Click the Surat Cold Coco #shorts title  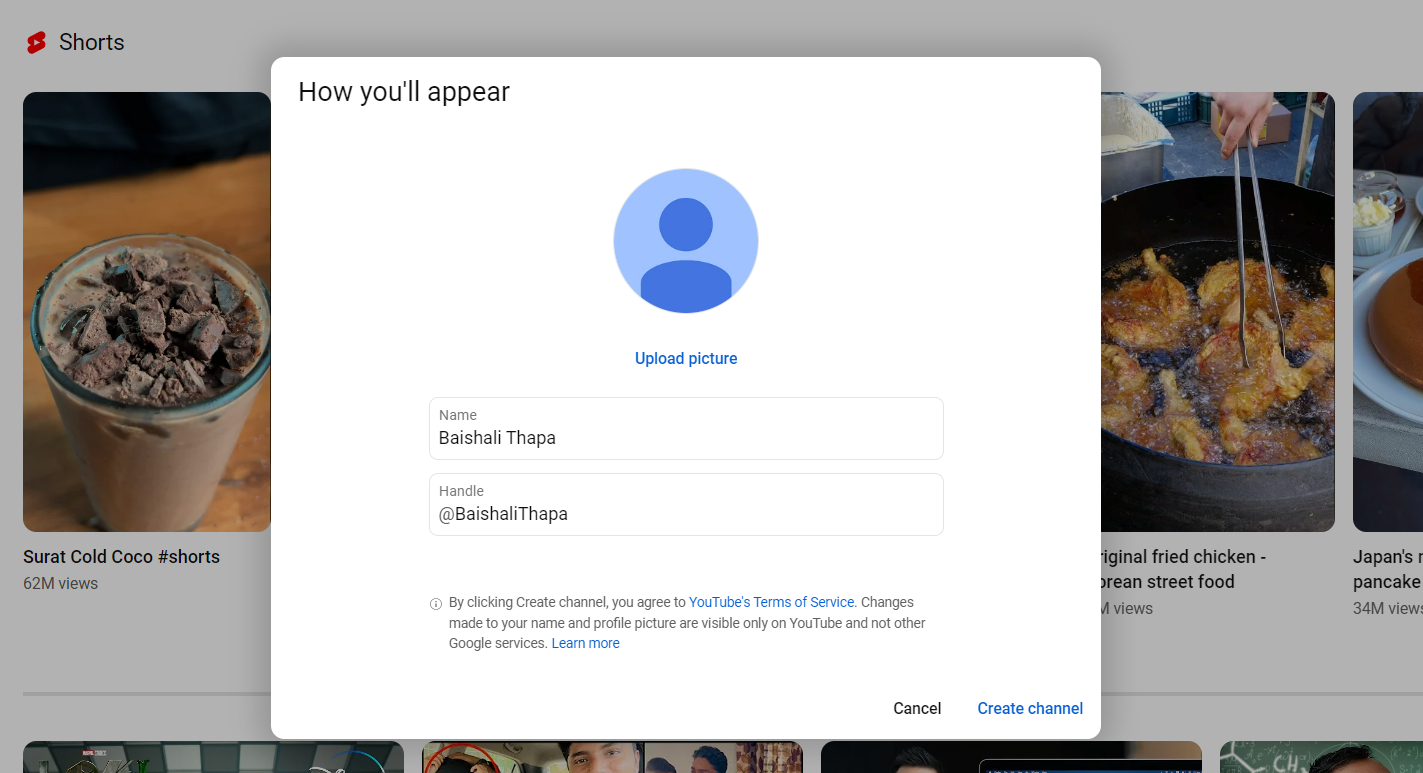point(122,557)
